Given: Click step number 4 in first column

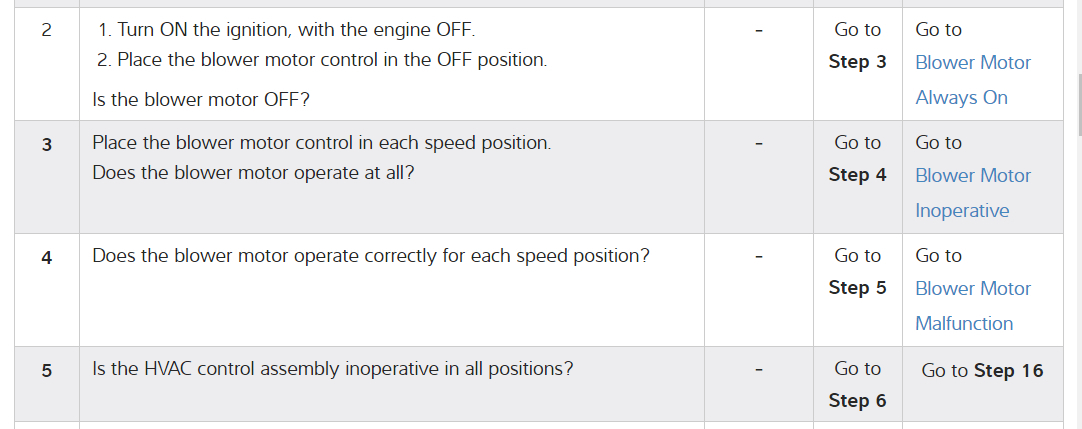Looking at the screenshot, I should 46,257.
